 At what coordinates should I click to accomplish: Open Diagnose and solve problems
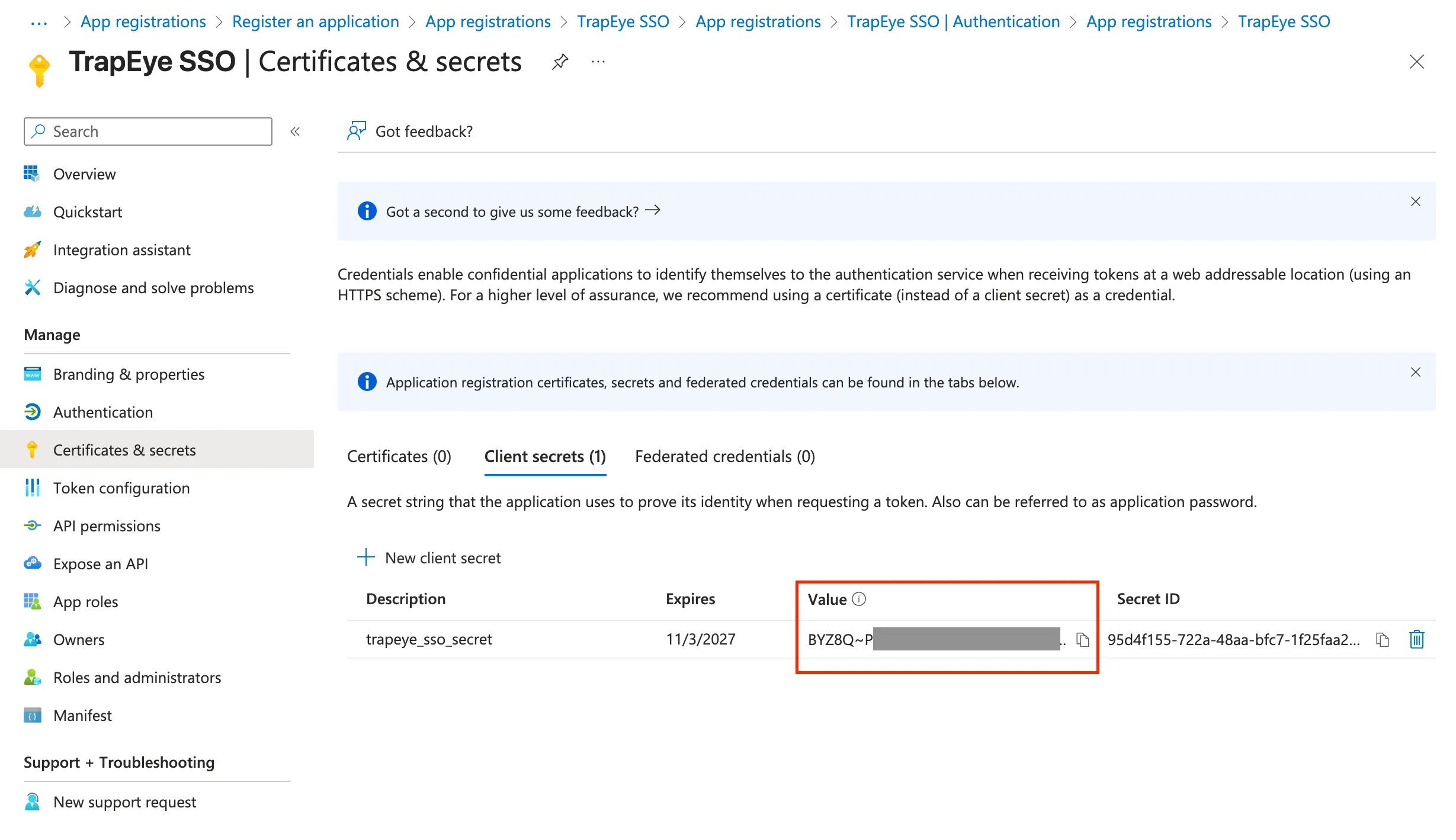click(153, 288)
